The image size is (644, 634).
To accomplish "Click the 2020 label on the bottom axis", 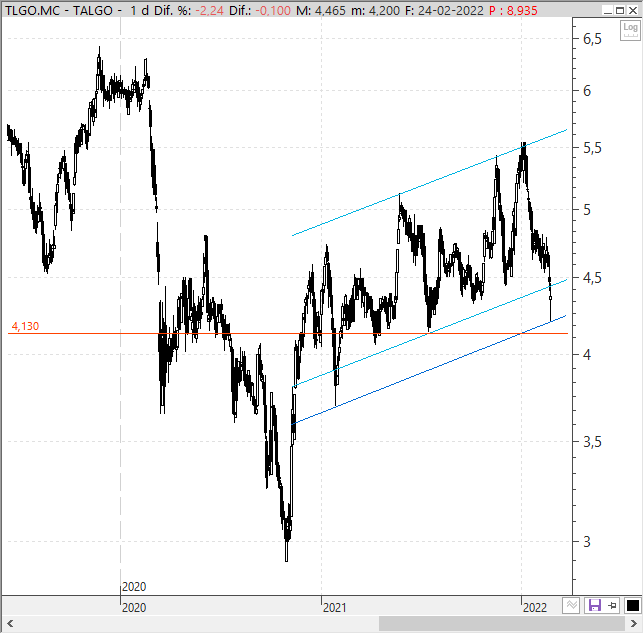I will pyautogui.click(x=134, y=607).
